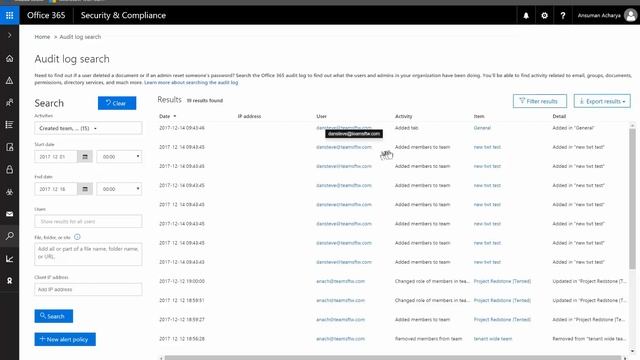Click date 2017-12-12 18:56:28
The width and height of the screenshot is (640, 360).
pos(182,339)
